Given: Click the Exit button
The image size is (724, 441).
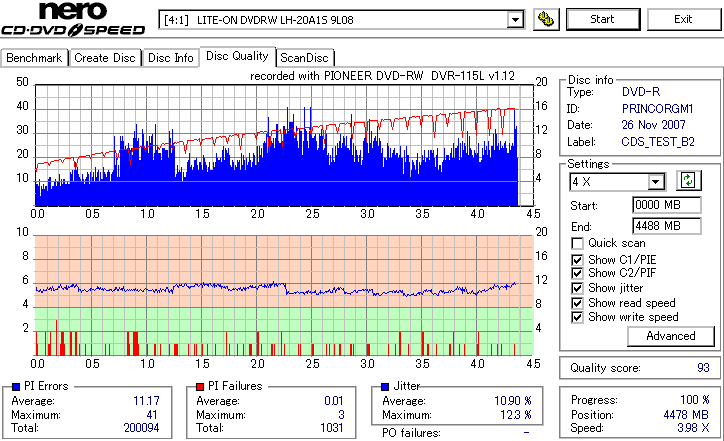Looking at the screenshot, I should point(683,19).
